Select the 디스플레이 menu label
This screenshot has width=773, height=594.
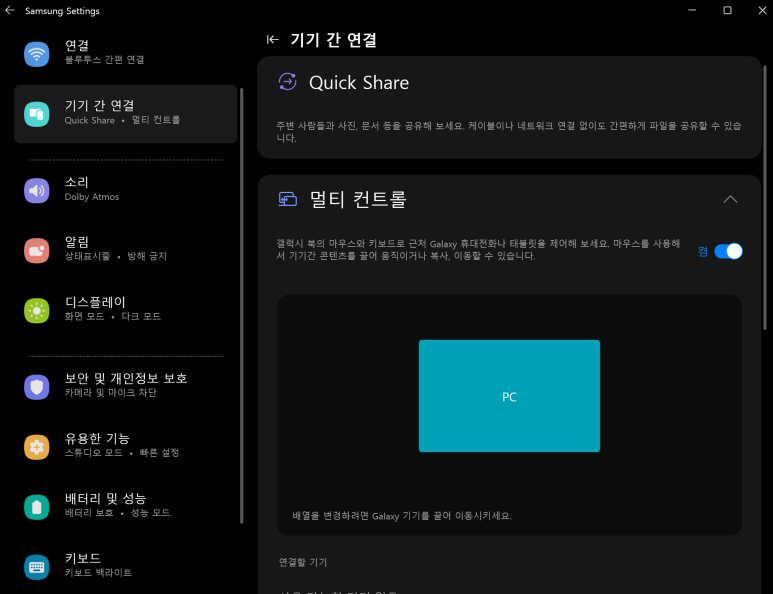(95, 302)
